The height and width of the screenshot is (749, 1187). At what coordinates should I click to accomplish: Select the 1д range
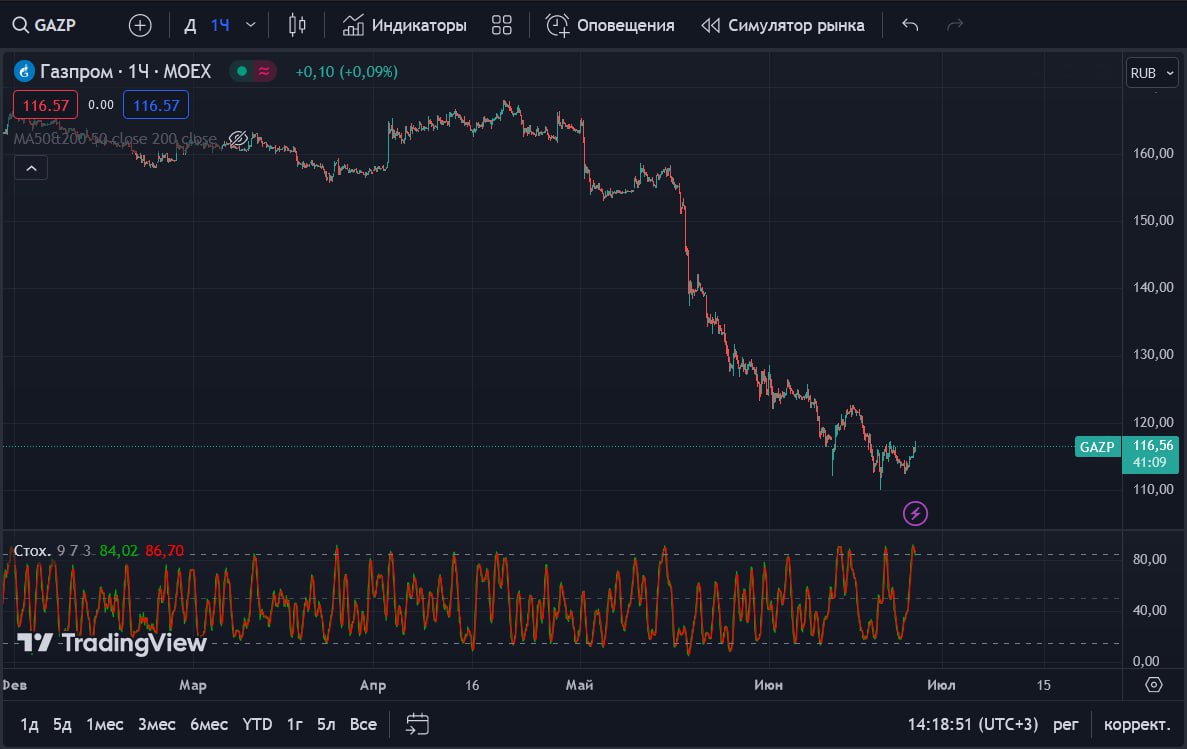coord(29,725)
